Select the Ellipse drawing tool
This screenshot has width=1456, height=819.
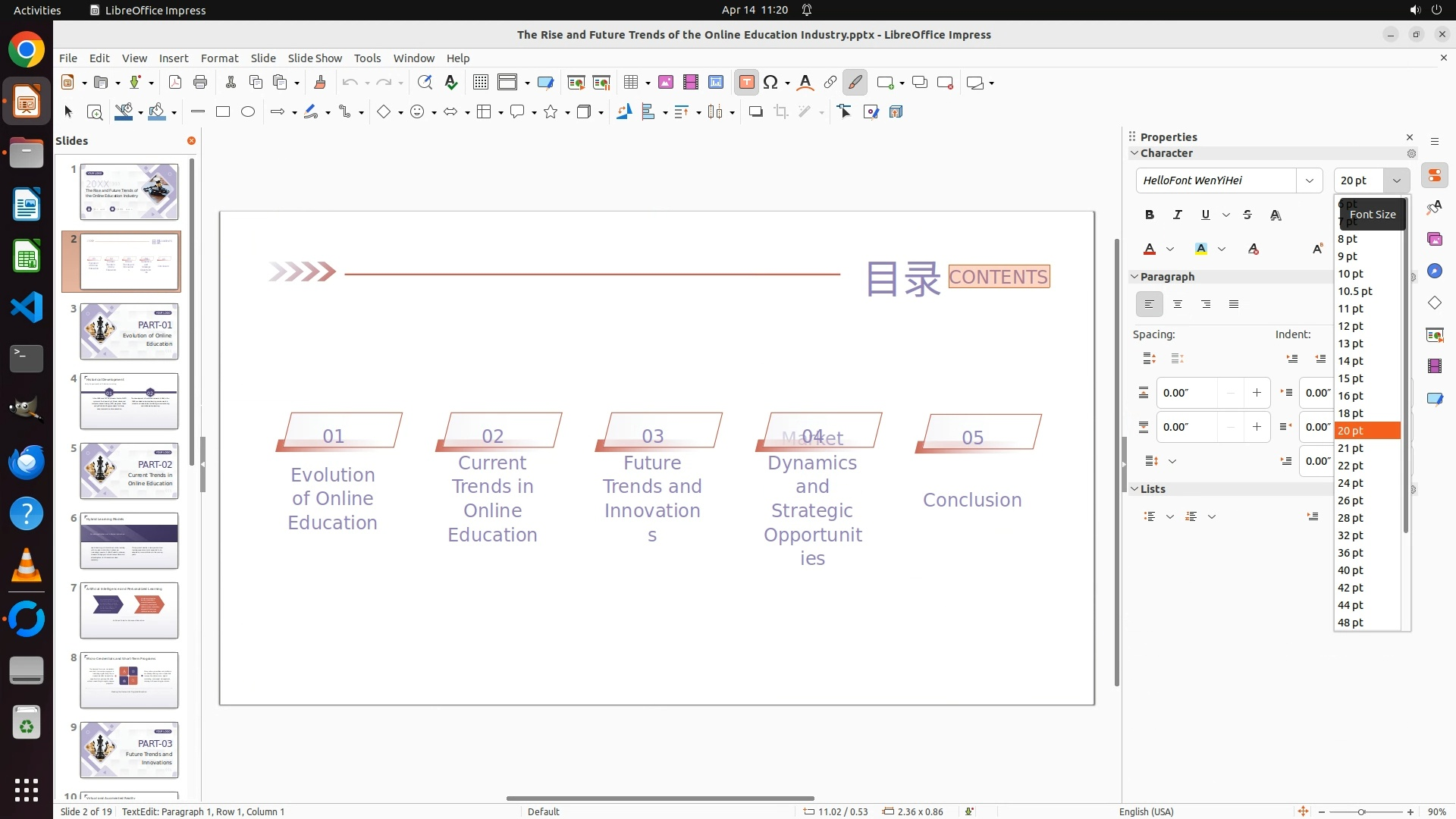click(x=248, y=112)
